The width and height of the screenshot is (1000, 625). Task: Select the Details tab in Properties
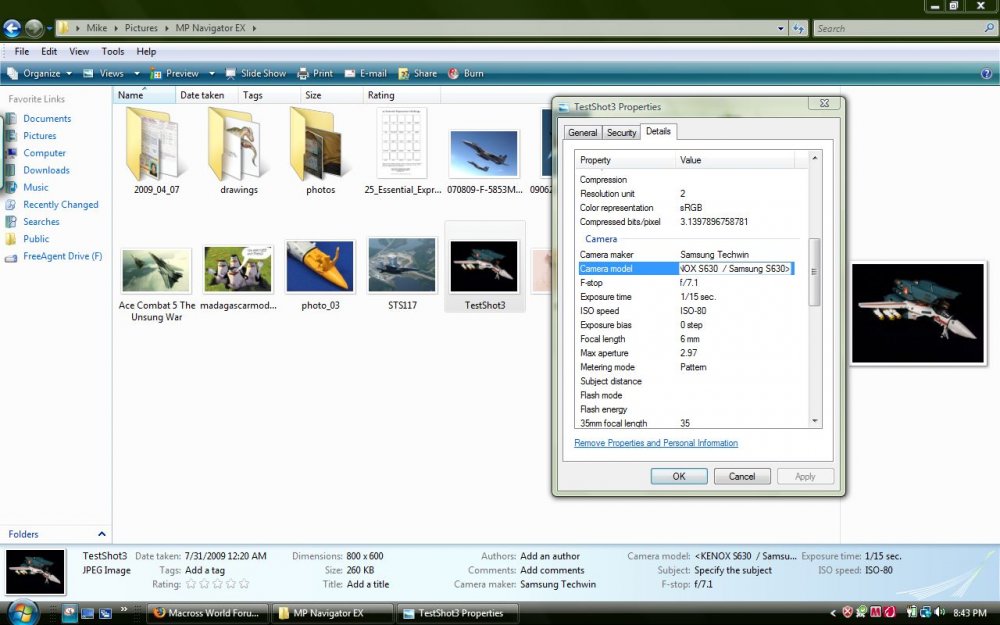click(658, 131)
